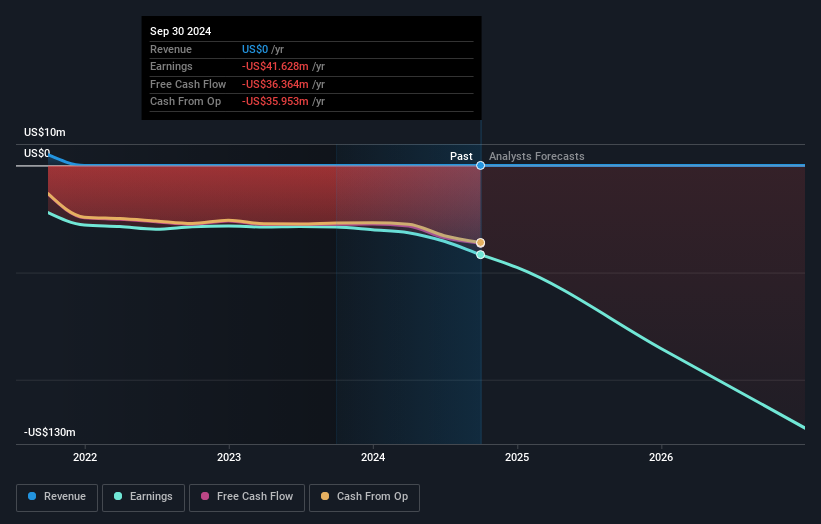
Task: Click the US$0 y-axis label
Action: [x=37, y=153]
